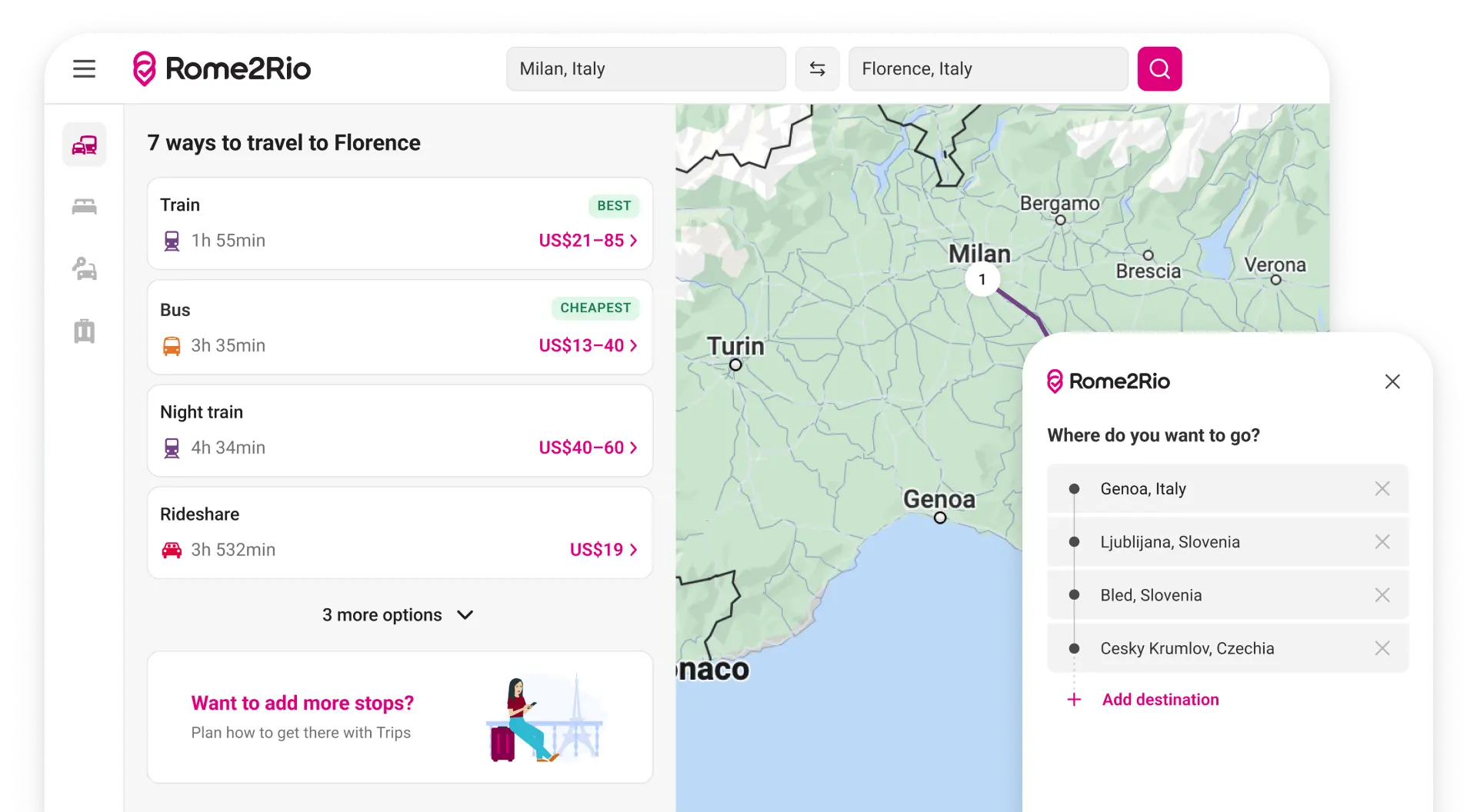Click the Train option title
Viewport: 1477px width, 812px height.
pos(180,205)
